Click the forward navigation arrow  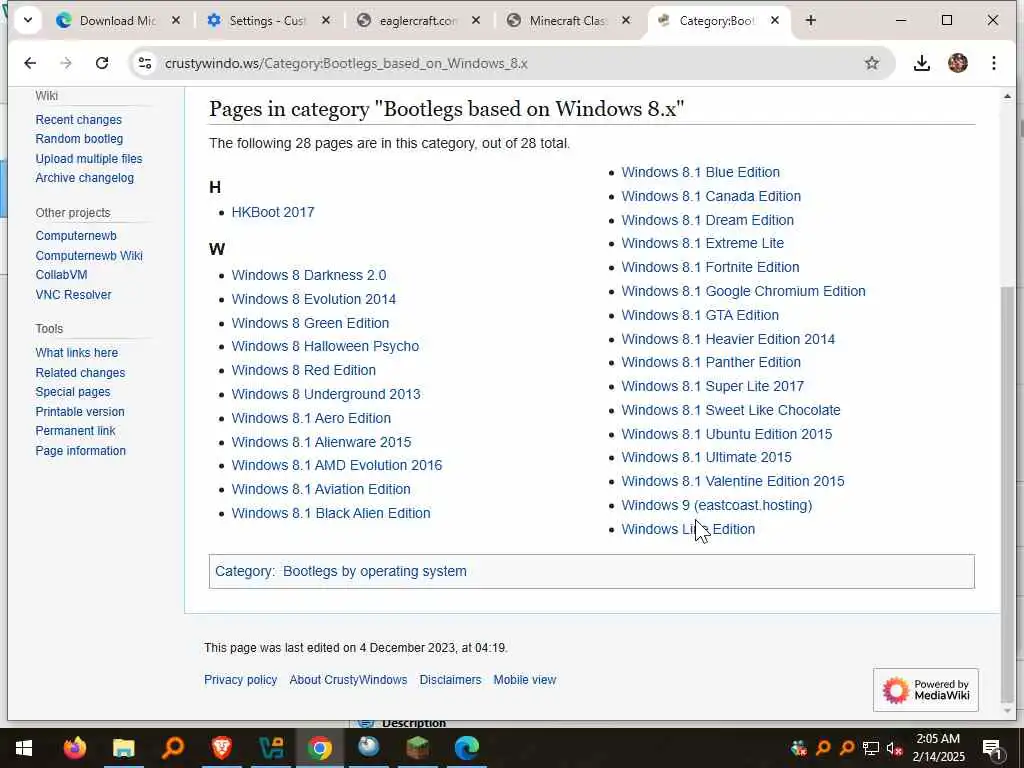(65, 63)
